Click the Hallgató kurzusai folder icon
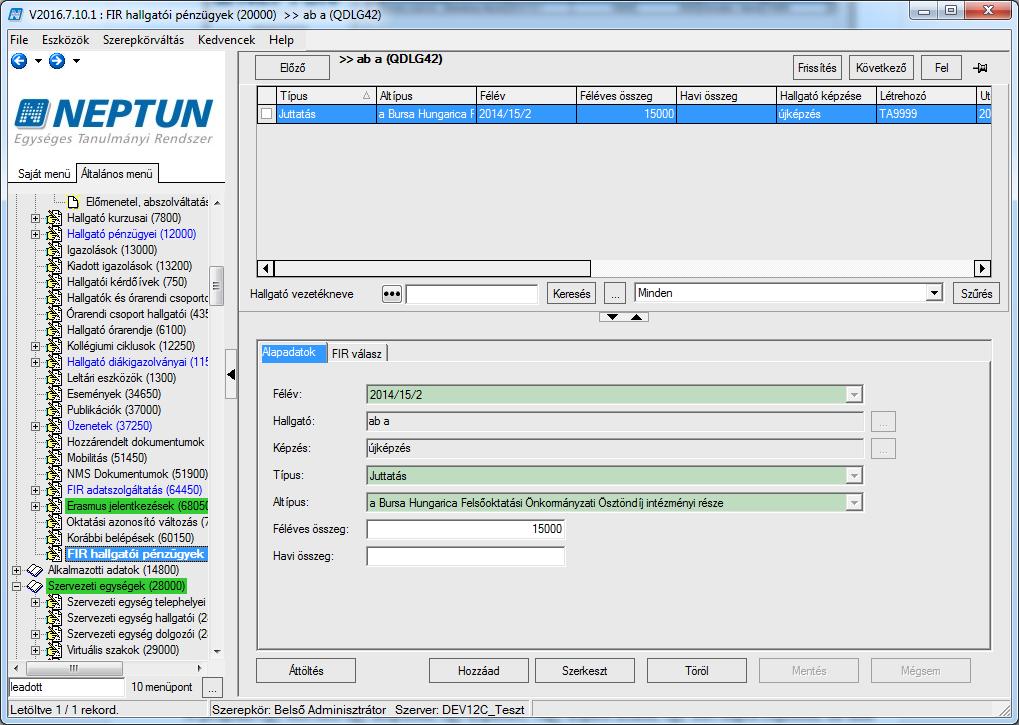The image size is (1019, 725). coord(55,218)
